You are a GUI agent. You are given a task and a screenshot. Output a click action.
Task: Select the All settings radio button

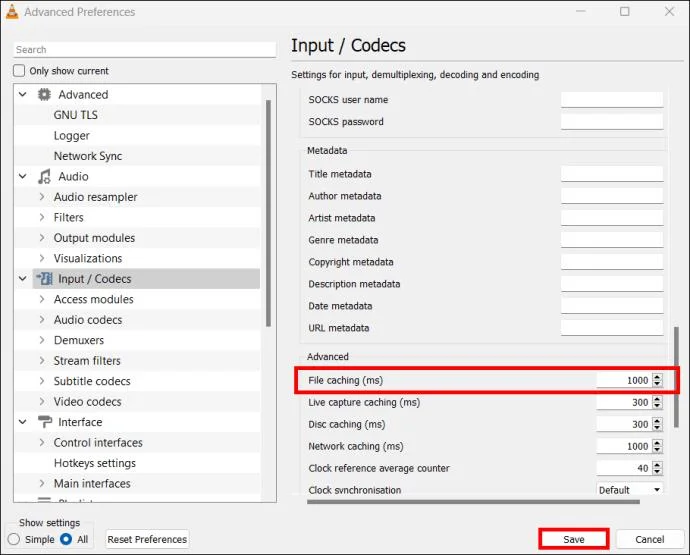pos(66,539)
